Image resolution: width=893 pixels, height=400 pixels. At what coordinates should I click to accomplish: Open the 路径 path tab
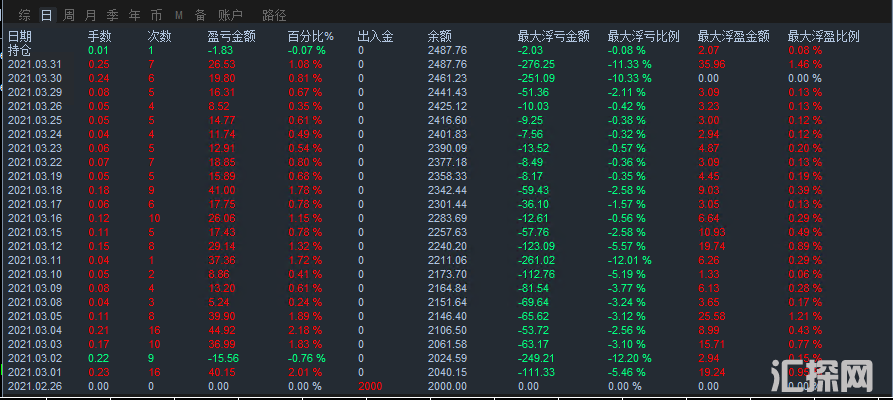[x=275, y=15]
